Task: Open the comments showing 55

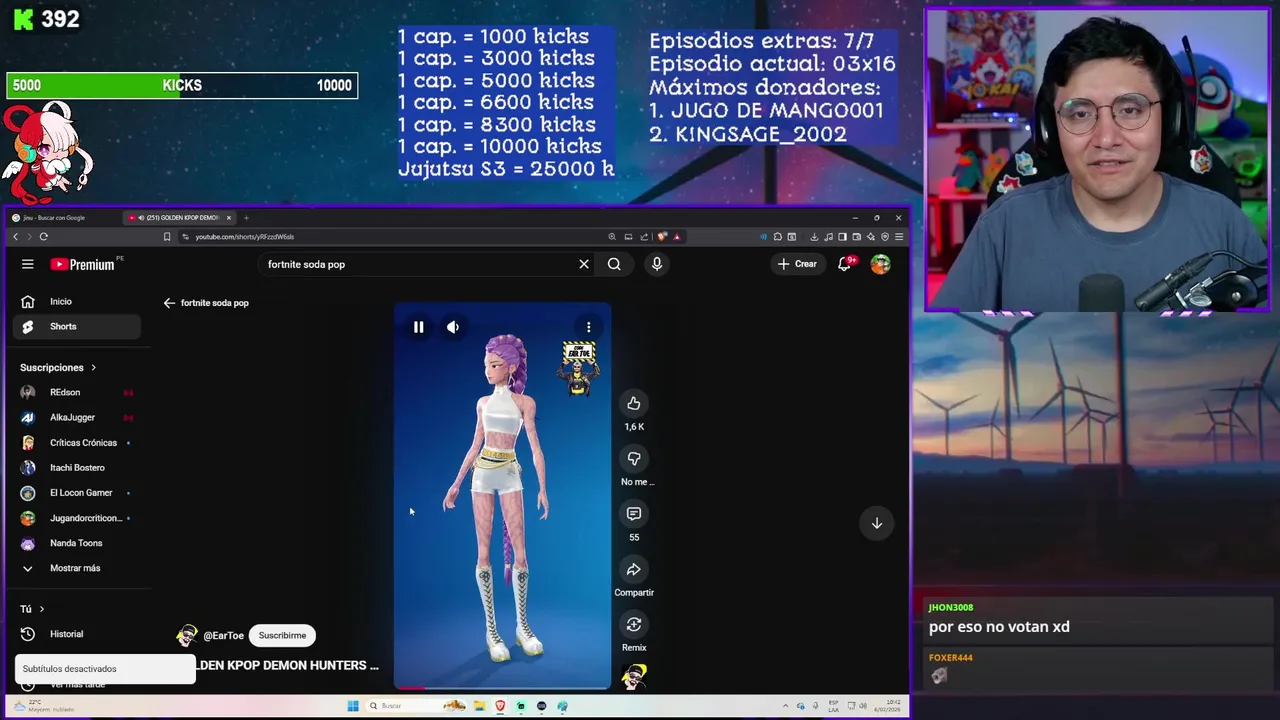Action: (x=634, y=513)
